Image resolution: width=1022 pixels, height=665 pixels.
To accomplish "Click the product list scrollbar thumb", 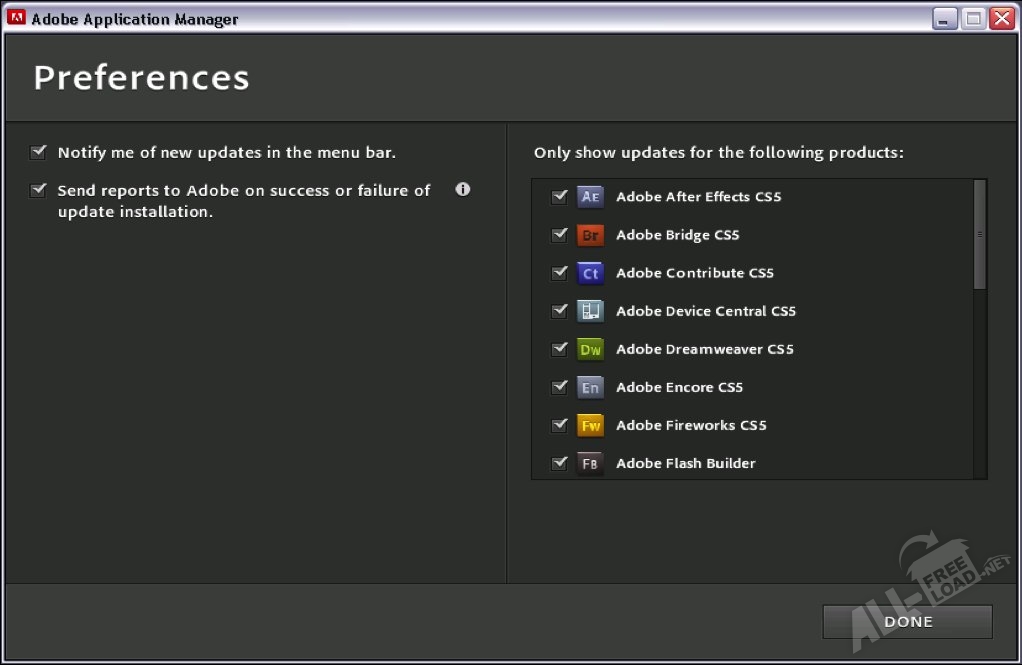I will coord(979,235).
